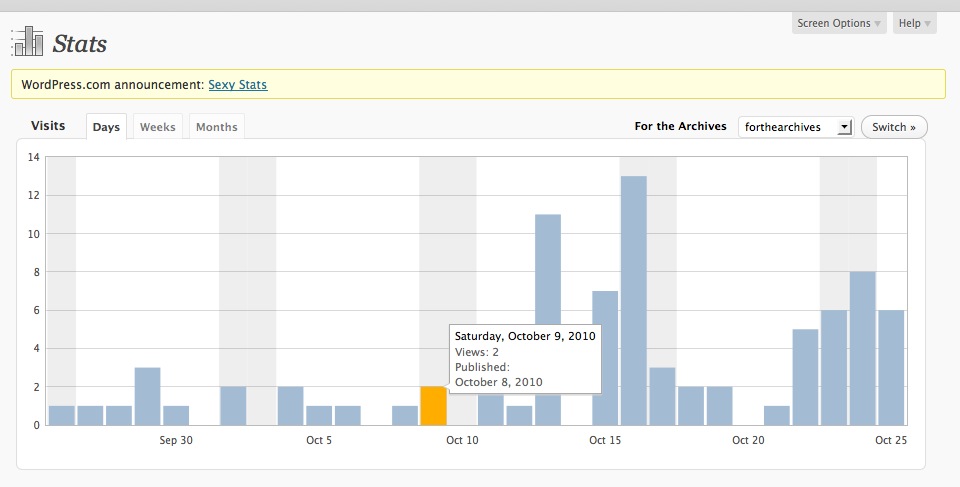This screenshot has height=487, width=960.
Task: Open the forthearchives blog selector
Action: coord(795,127)
